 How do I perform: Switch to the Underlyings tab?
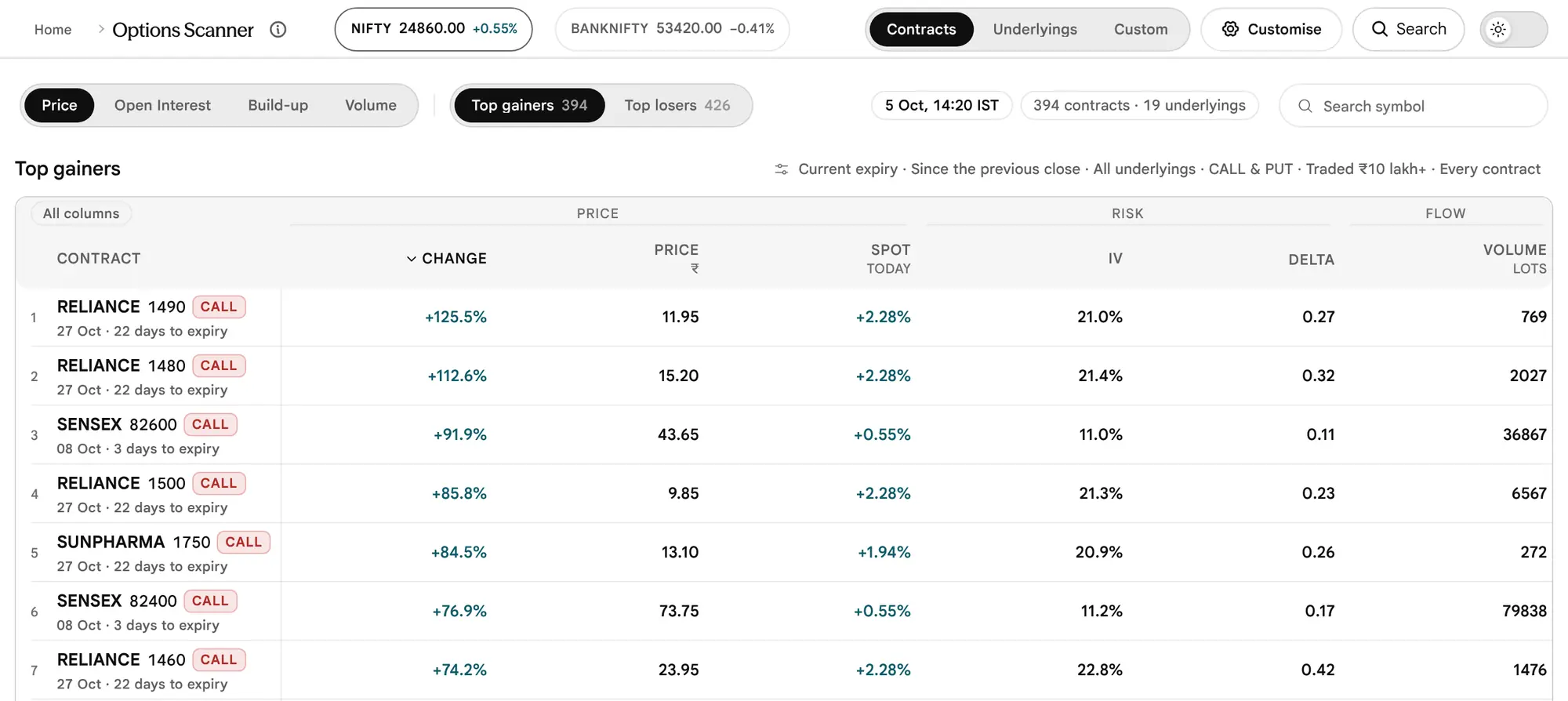(1035, 30)
